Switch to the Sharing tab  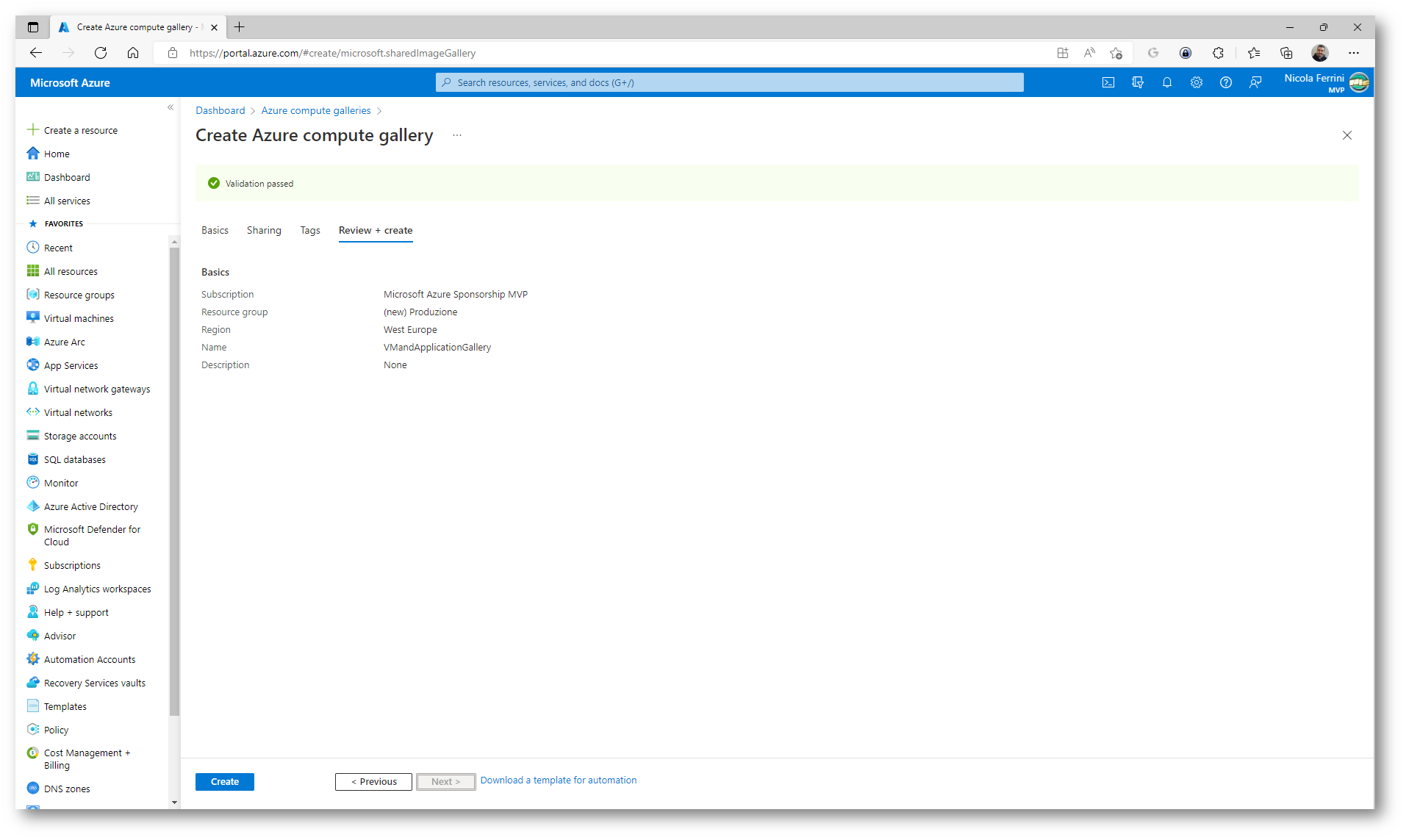264,230
